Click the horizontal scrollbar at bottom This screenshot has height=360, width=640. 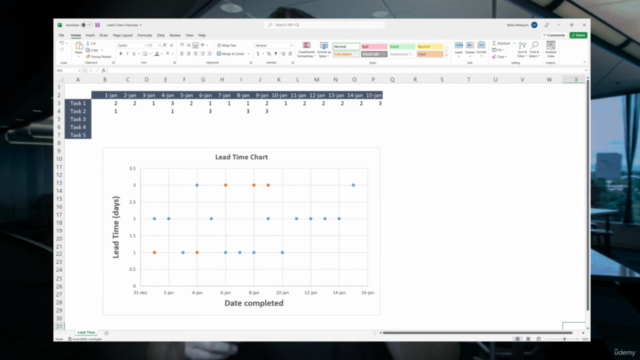point(478,333)
